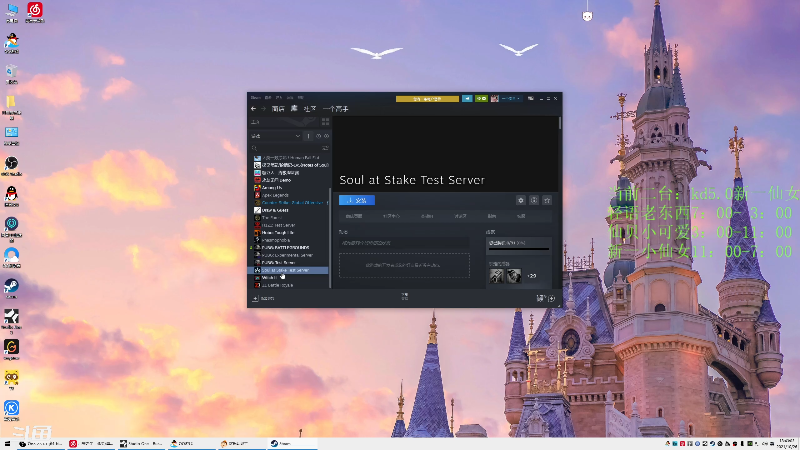Screen dimensions: 800x450
Task: Select Soul at Stake Test Server entry
Action: (x=288, y=270)
